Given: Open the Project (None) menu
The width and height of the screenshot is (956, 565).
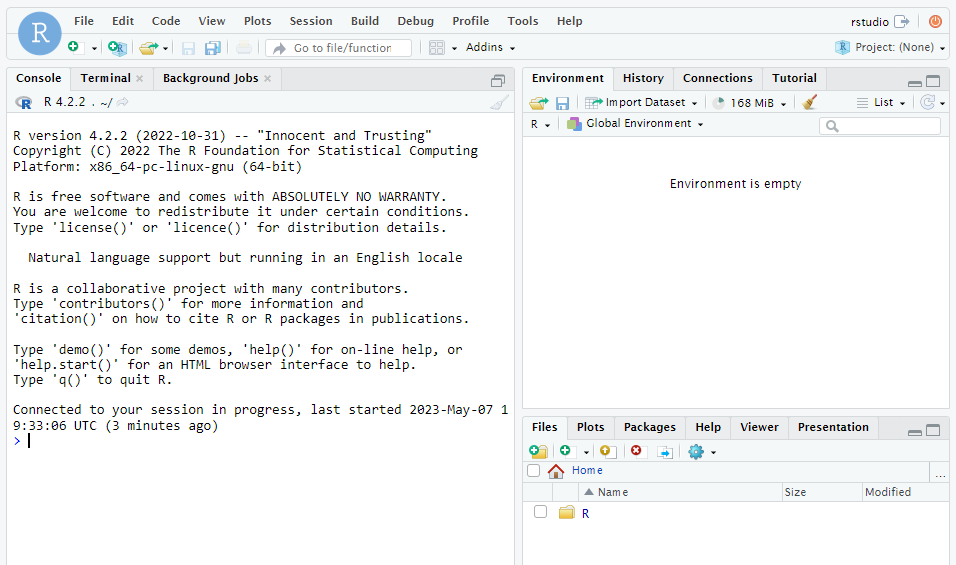Looking at the screenshot, I should point(890,48).
